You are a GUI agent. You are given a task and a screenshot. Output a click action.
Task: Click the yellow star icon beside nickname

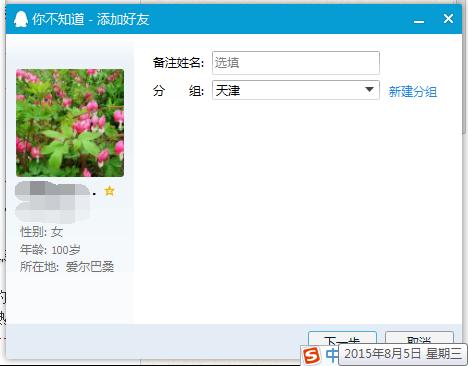click(x=109, y=191)
